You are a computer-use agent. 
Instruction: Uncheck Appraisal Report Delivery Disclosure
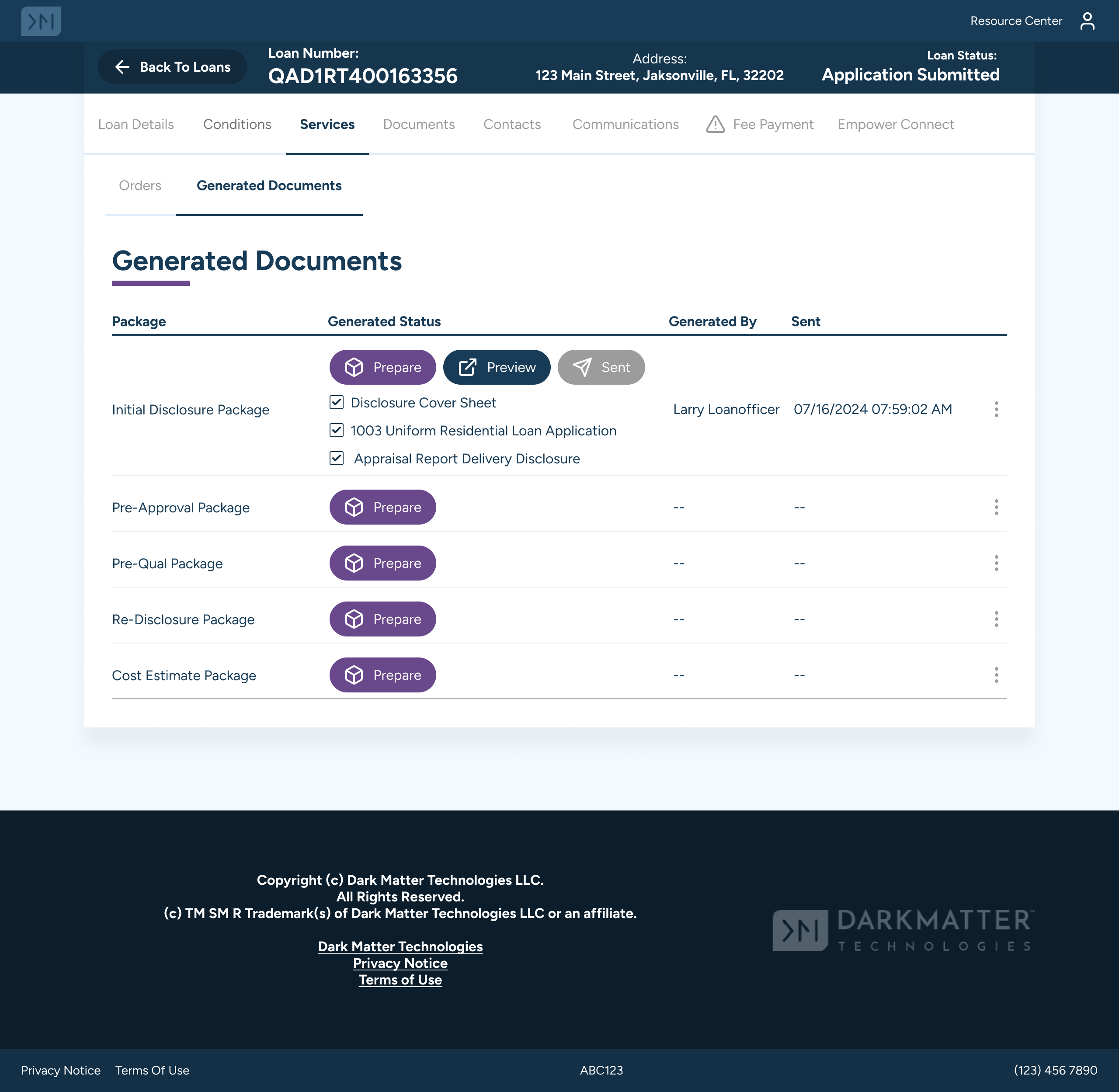point(337,458)
